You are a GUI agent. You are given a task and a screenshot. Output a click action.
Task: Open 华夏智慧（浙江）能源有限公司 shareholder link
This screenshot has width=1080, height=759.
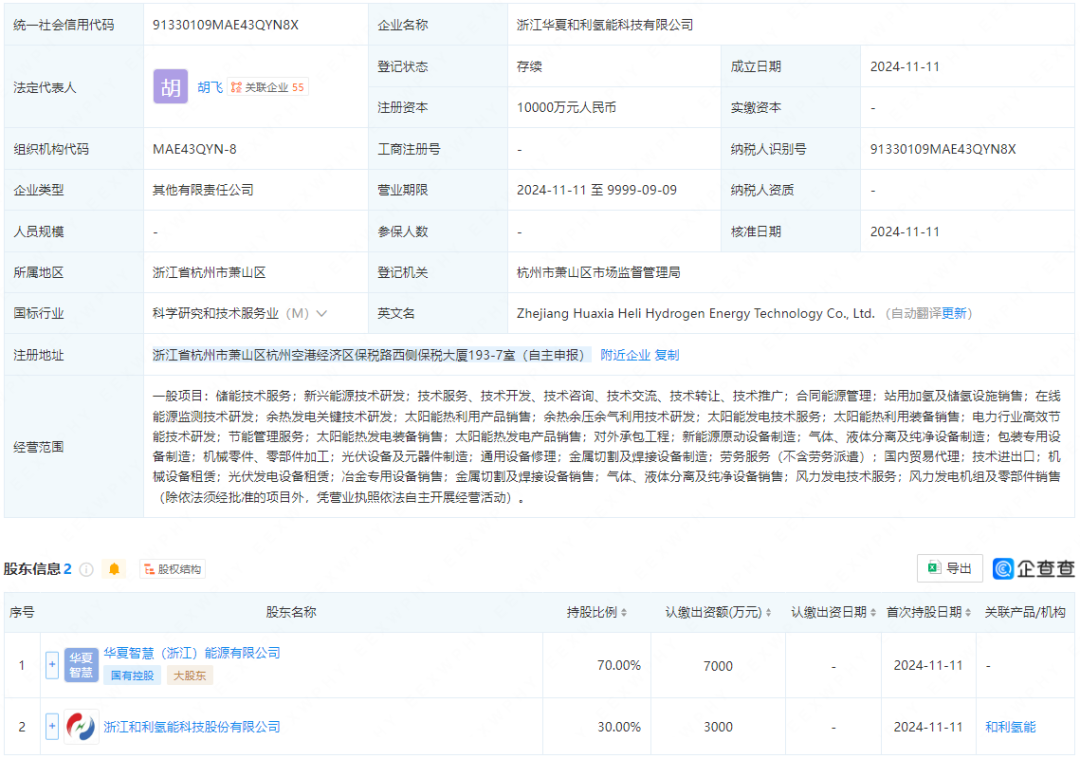(191, 653)
